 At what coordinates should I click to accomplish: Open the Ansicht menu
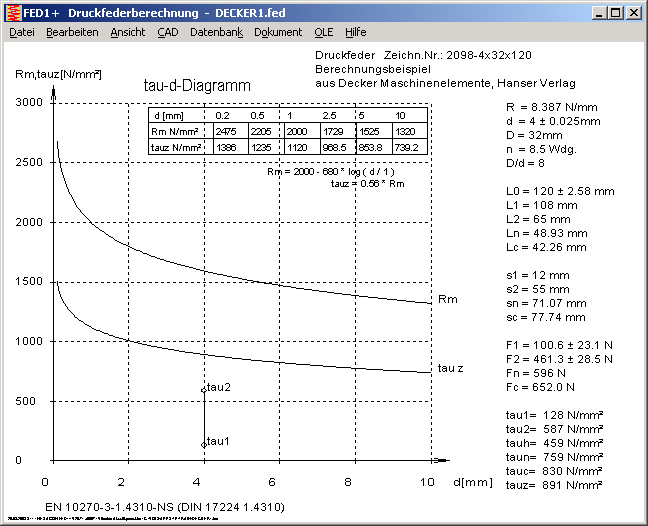coord(127,32)
